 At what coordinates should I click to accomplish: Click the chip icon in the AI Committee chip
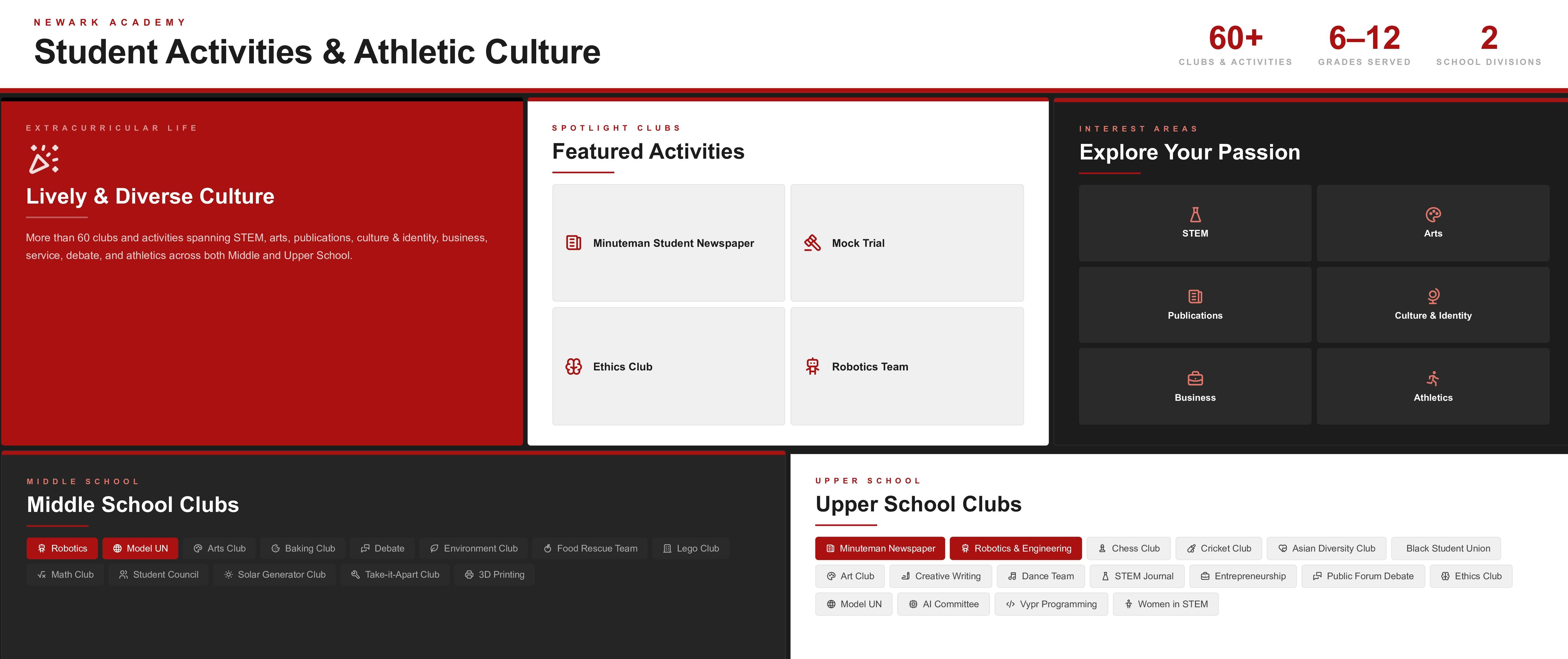coord(913,604)
